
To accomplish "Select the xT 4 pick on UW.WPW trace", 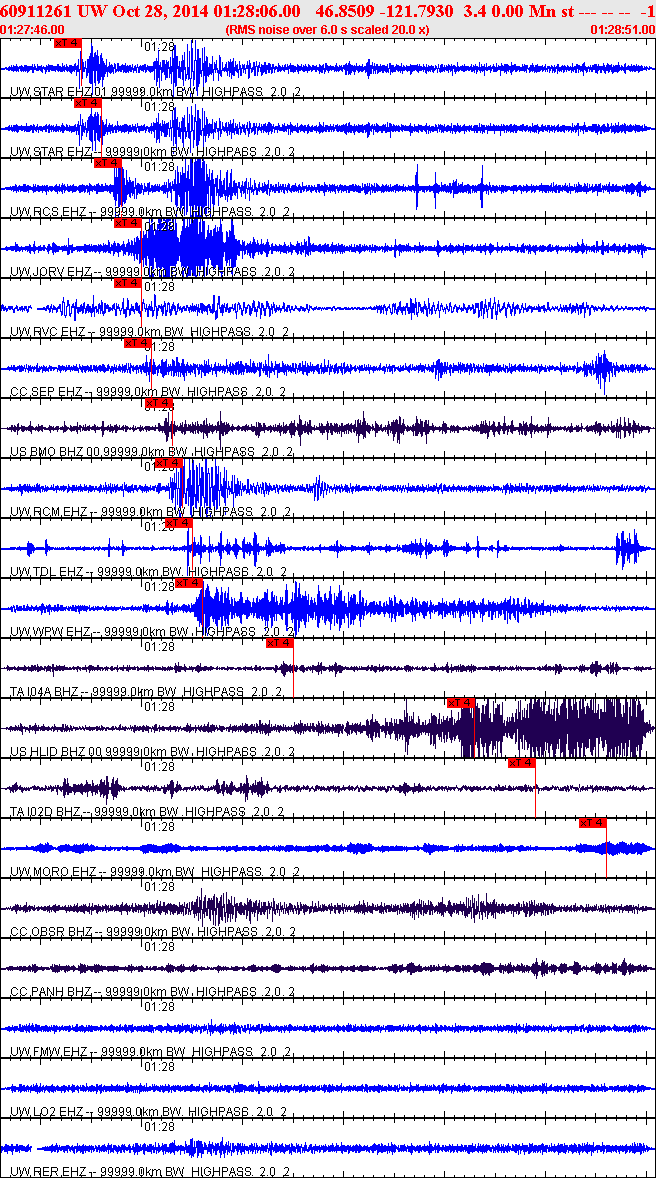I will (x=189, y=583).
